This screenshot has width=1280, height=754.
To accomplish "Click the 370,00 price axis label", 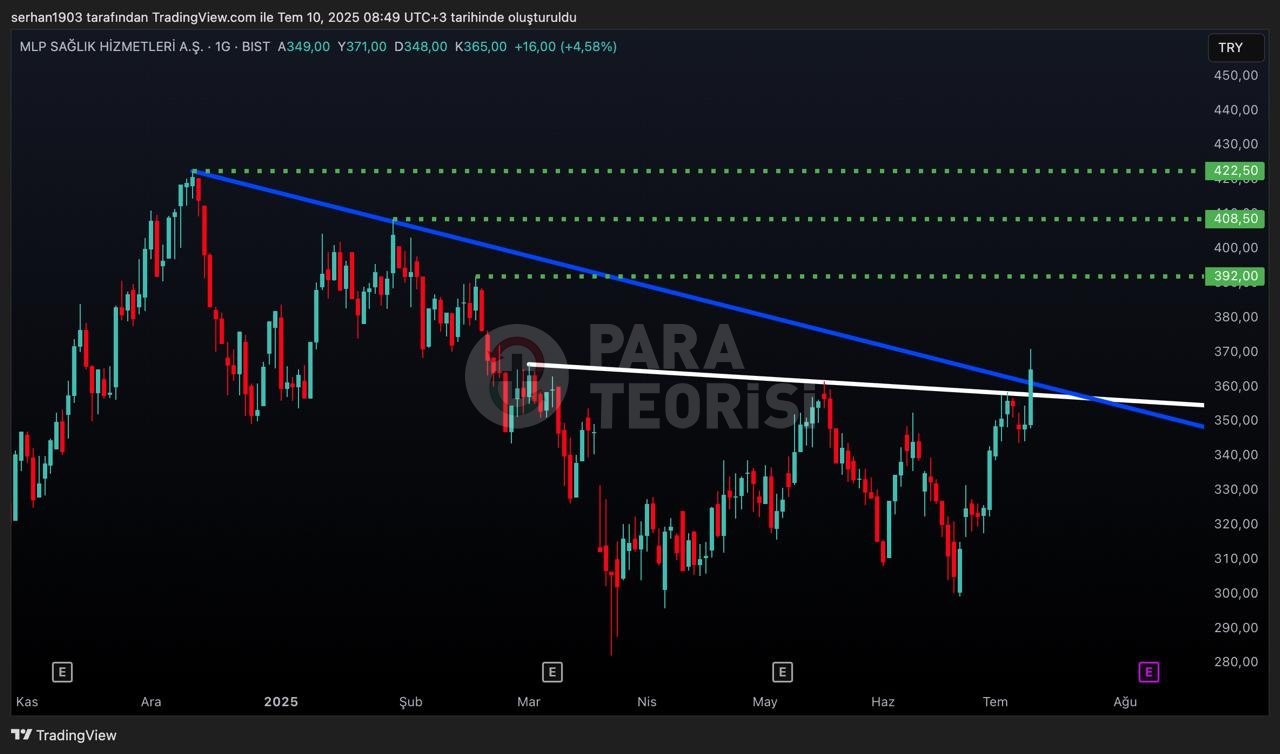I will [x=1236, y=351].
